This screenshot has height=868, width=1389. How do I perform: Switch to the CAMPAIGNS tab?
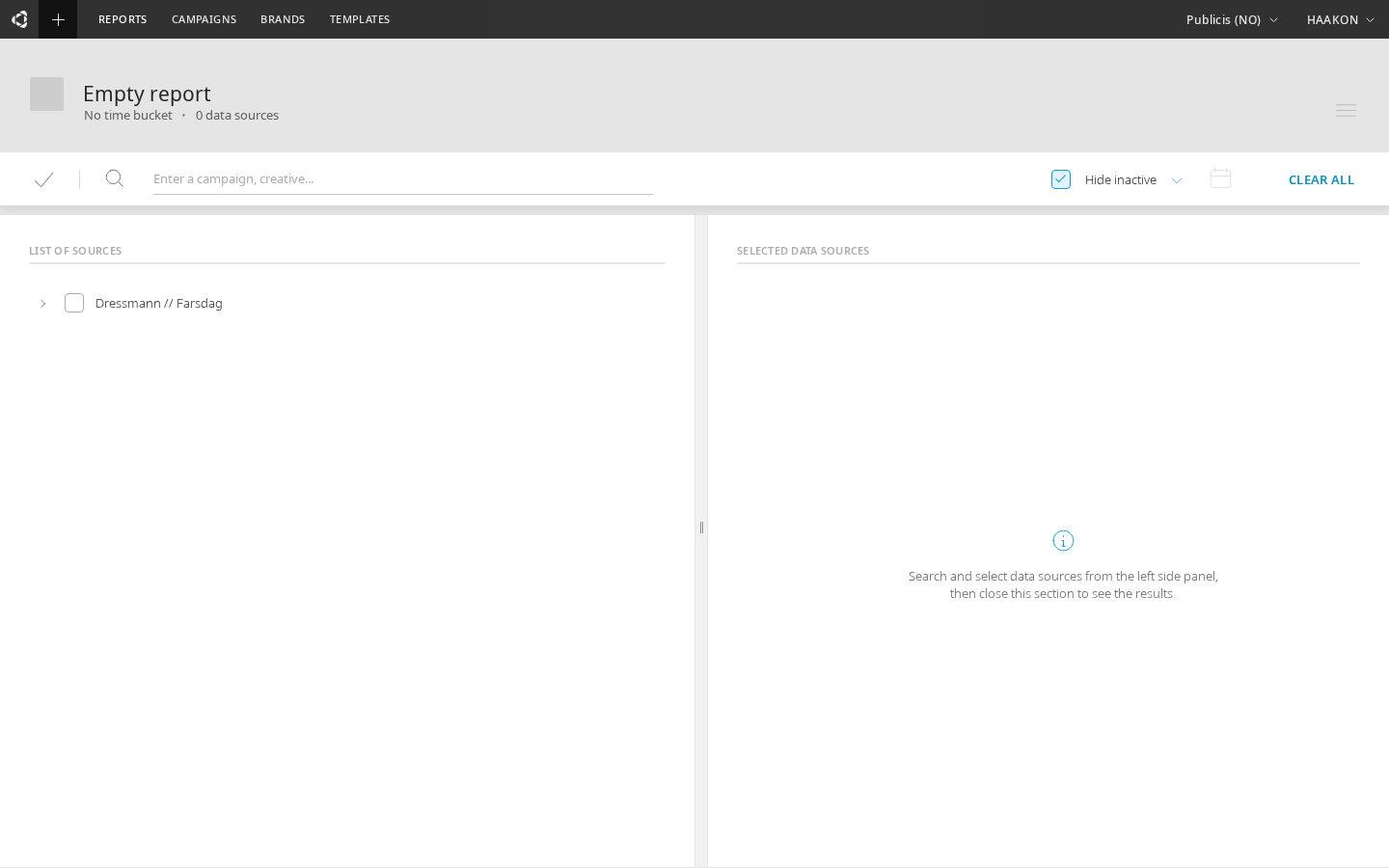[x=204, y=19]
